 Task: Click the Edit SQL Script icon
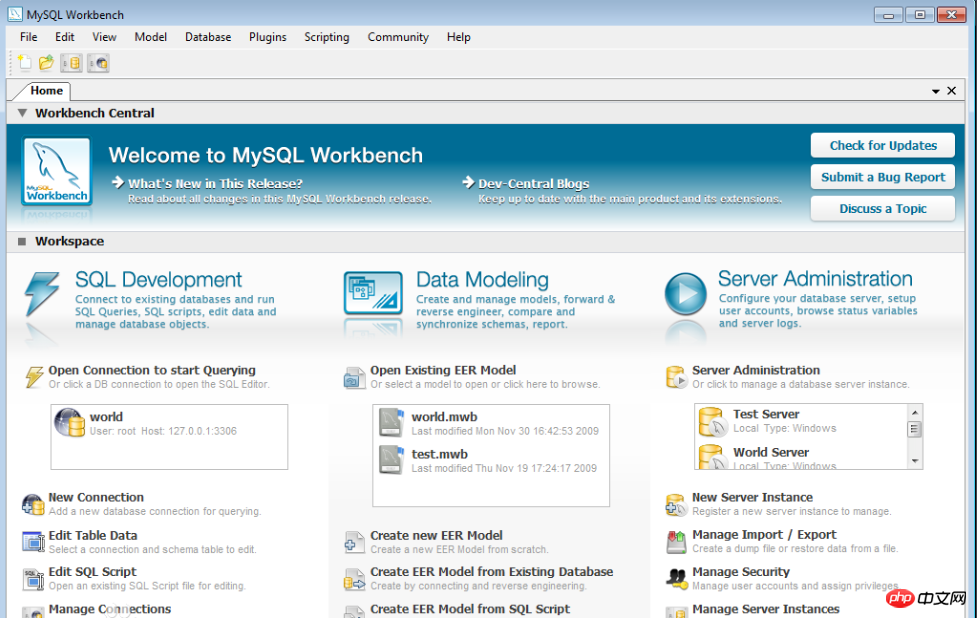pos(33,579)
